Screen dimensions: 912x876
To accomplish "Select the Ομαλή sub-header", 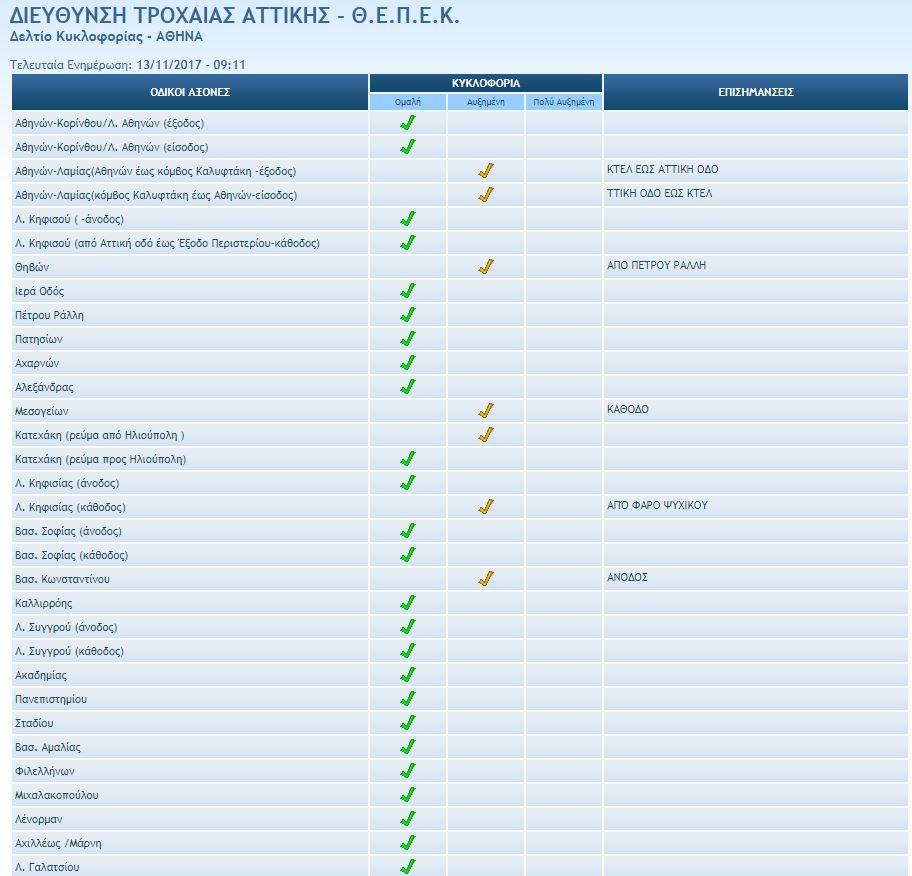I will tap(408, 102).
